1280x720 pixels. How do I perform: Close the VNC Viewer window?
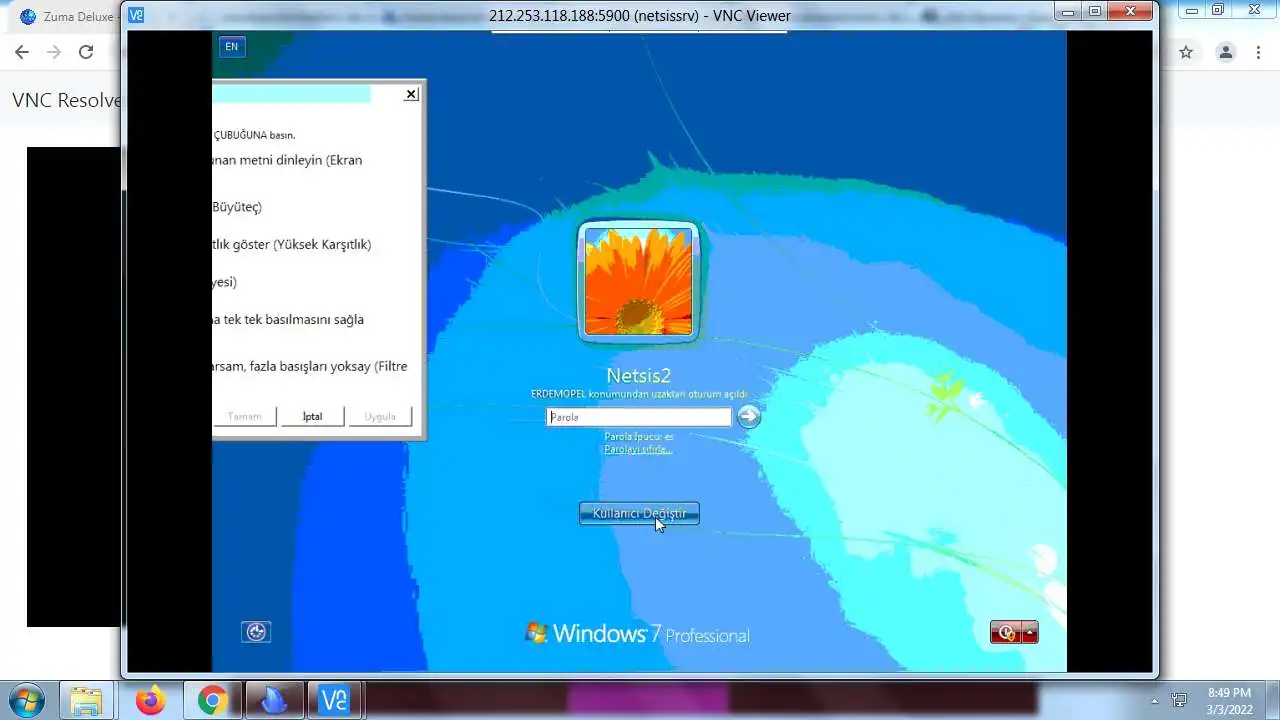(x=1131, y=11)
